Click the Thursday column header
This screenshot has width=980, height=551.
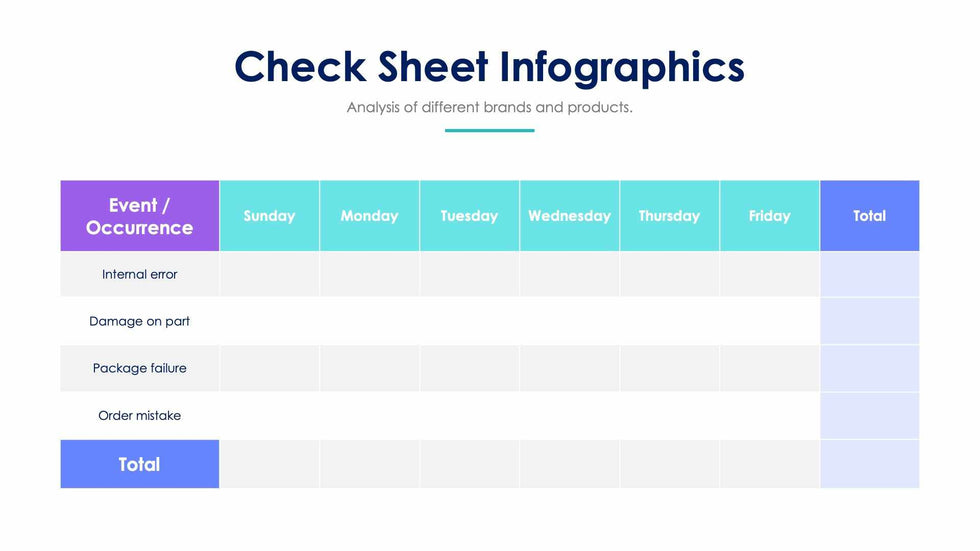(x=669, y=216)
